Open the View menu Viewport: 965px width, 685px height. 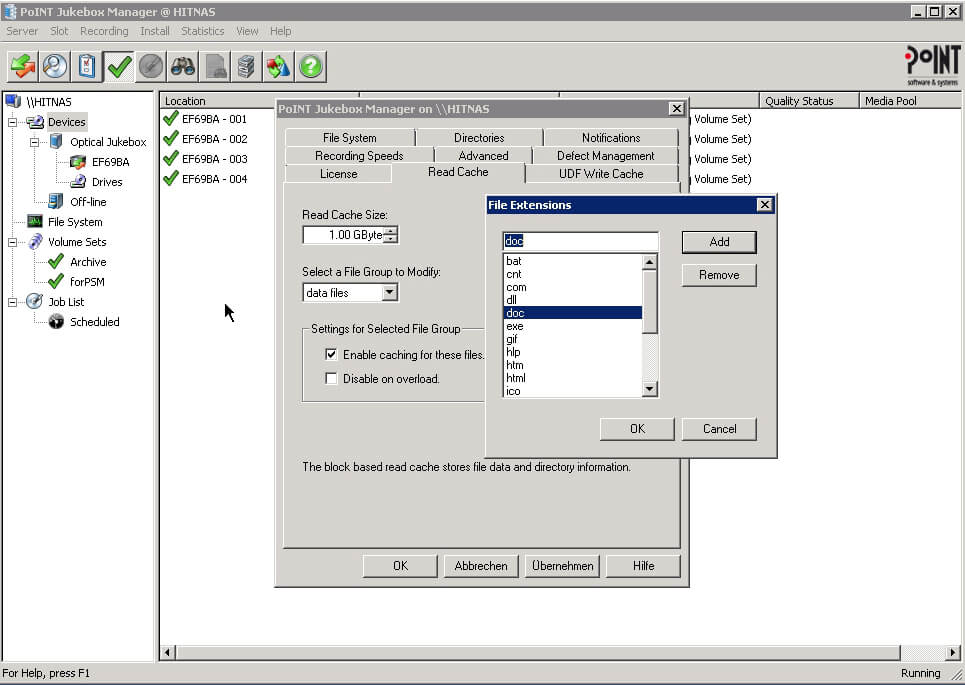click(x=247, y=31)
